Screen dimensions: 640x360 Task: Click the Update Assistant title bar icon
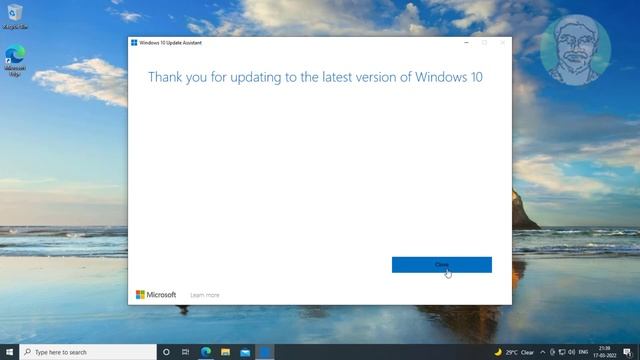point(134,42)
